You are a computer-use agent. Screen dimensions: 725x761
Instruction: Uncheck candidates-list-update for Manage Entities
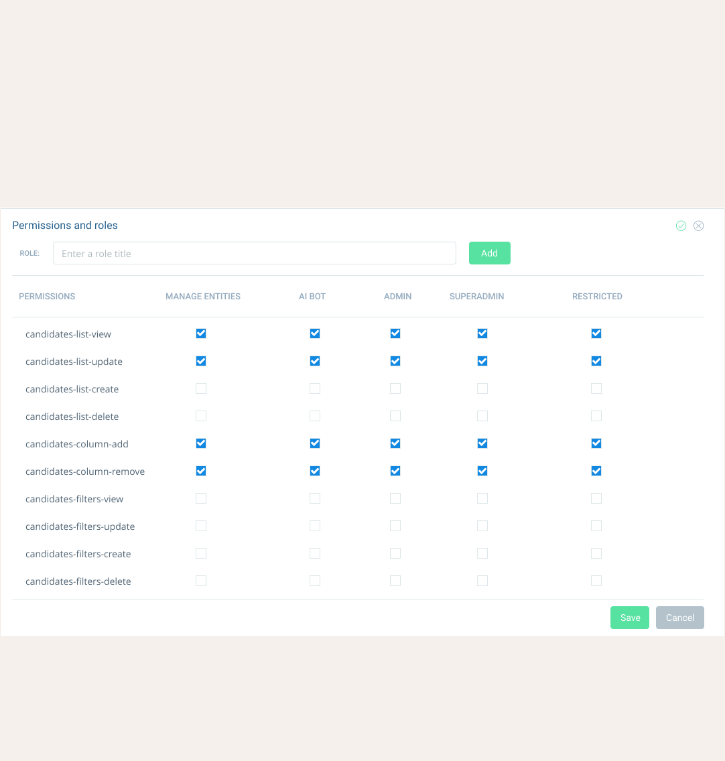tap(201, 361)
